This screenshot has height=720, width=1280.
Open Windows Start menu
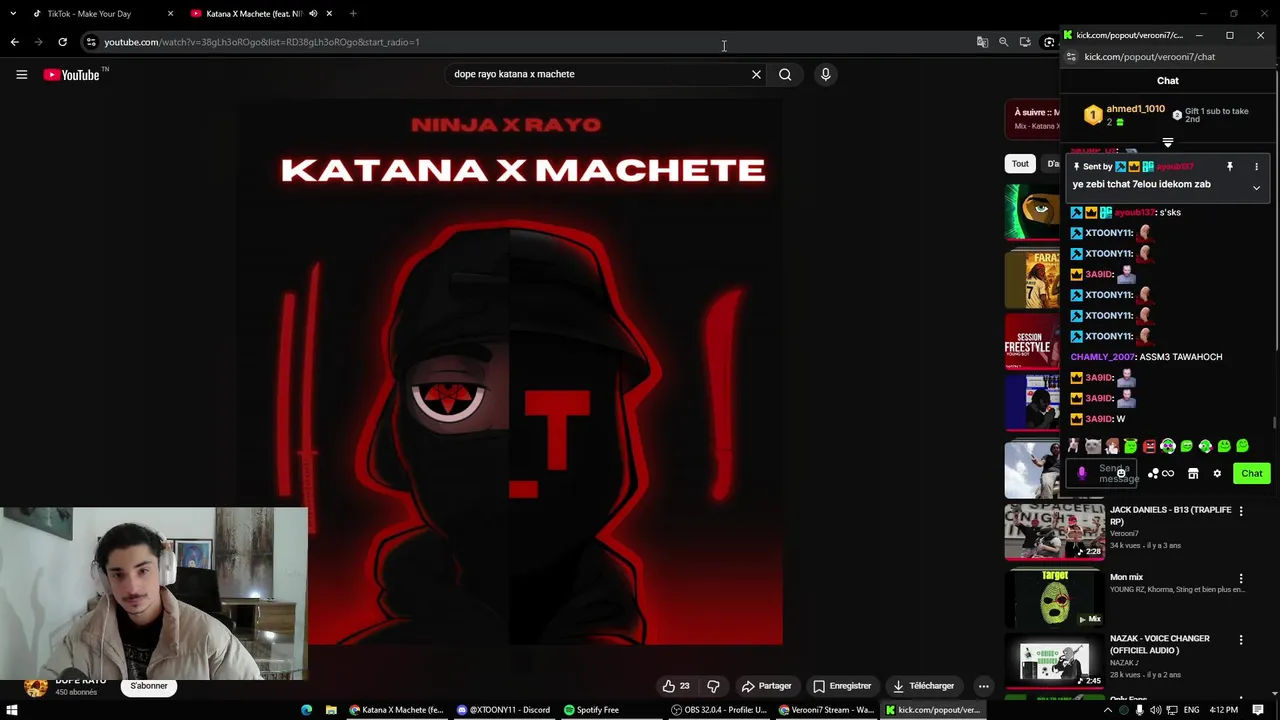pos(13,710)
